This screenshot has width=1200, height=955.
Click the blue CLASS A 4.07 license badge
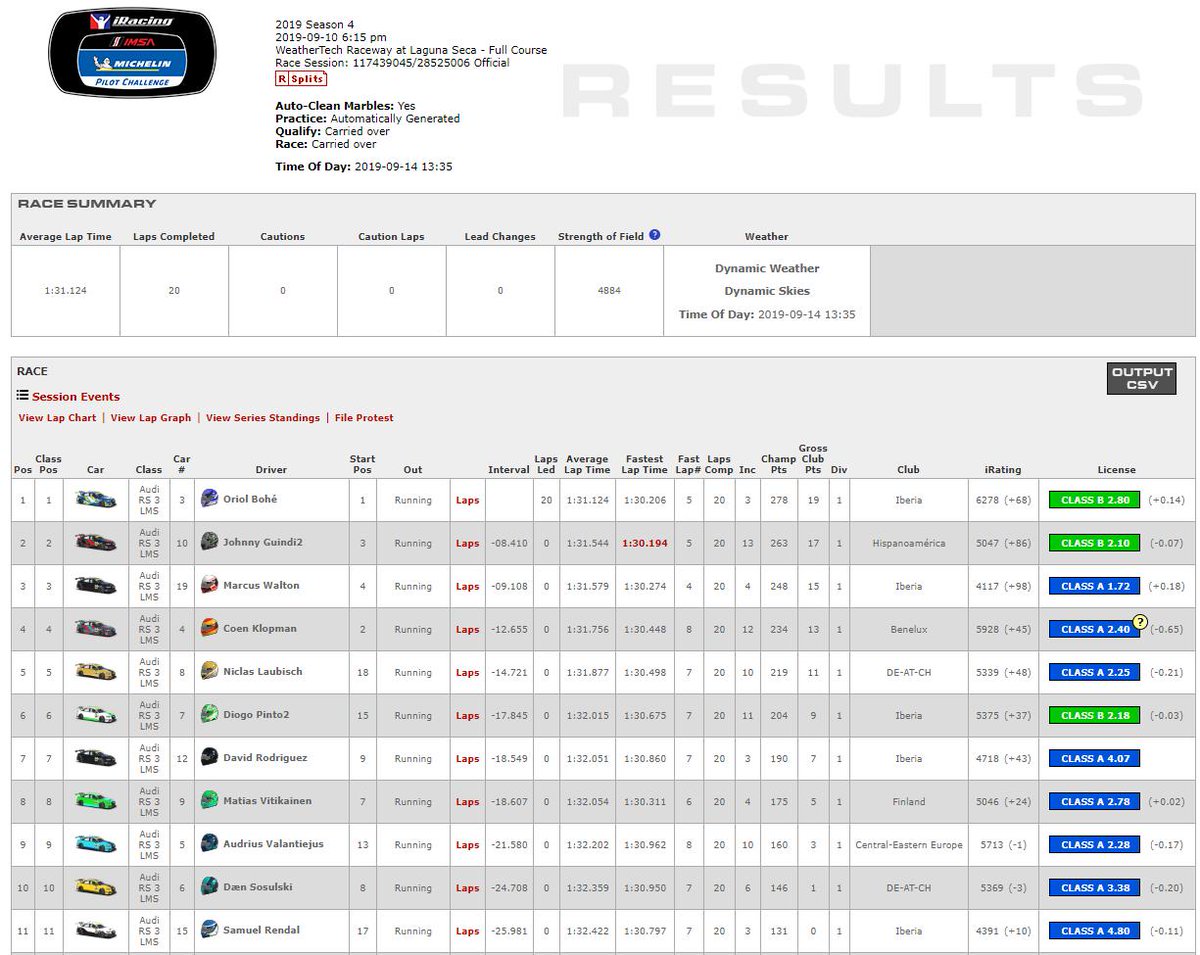coord(1095,758)
